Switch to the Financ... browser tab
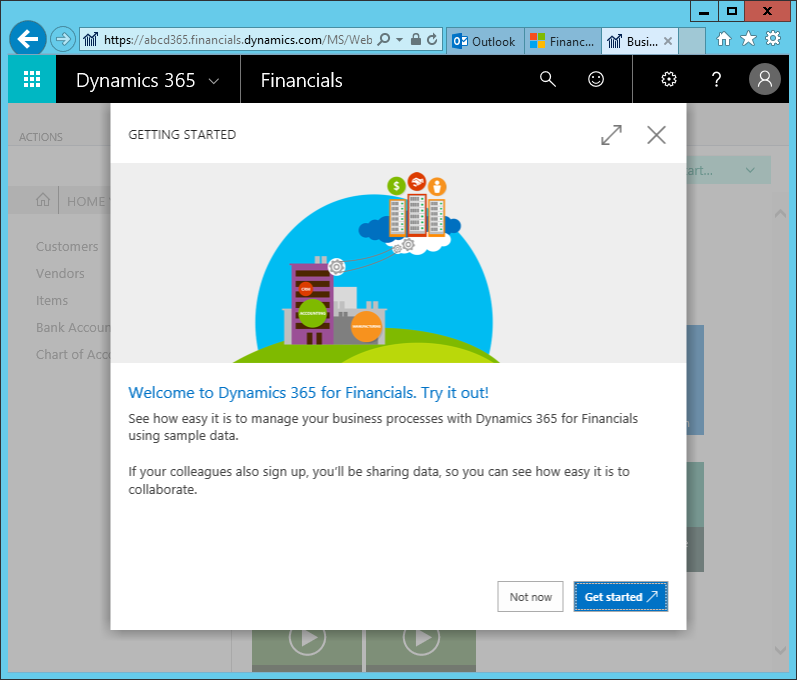 562,41
